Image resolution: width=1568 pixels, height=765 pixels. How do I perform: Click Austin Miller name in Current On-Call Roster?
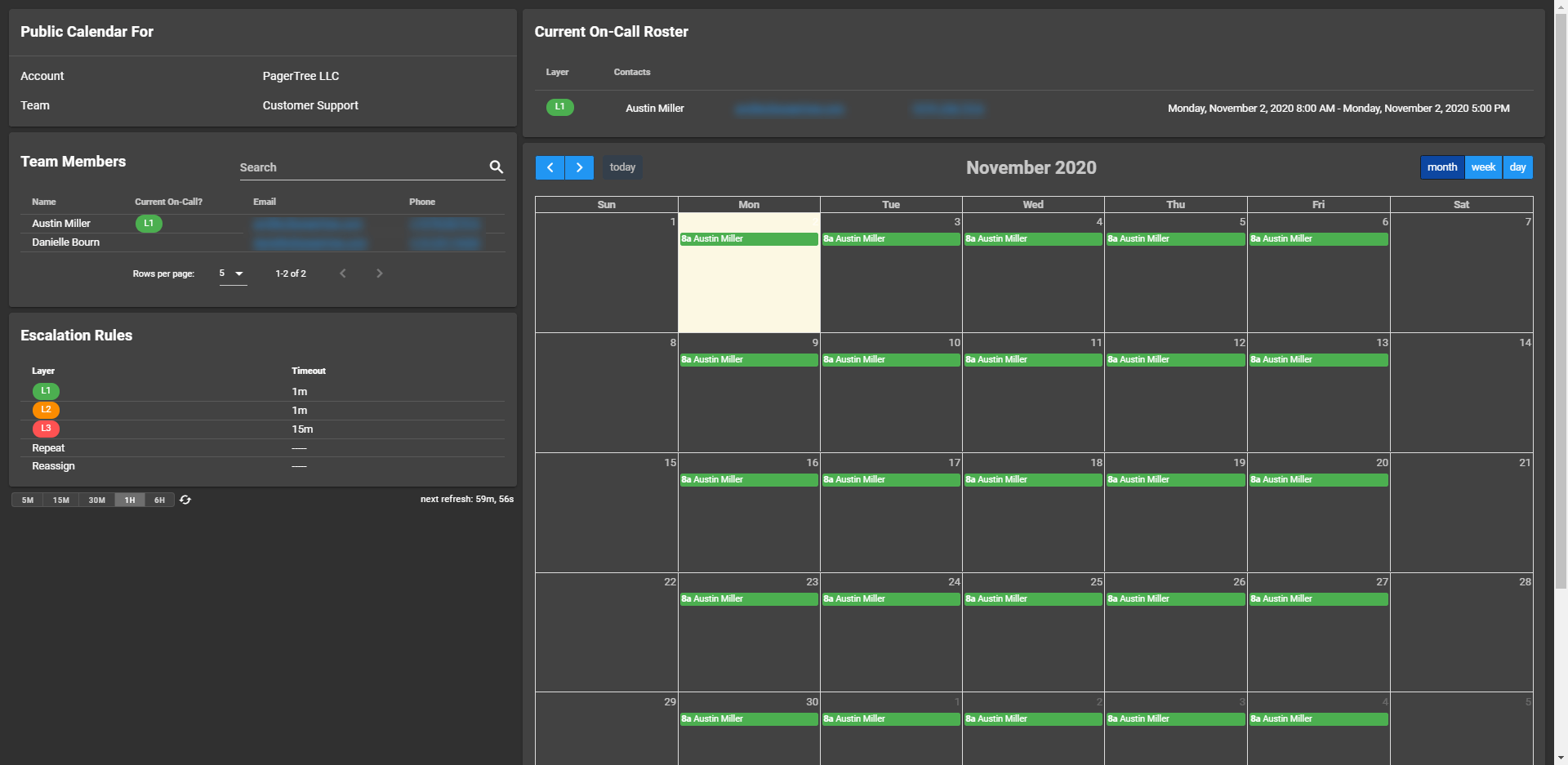pos(655,108)
